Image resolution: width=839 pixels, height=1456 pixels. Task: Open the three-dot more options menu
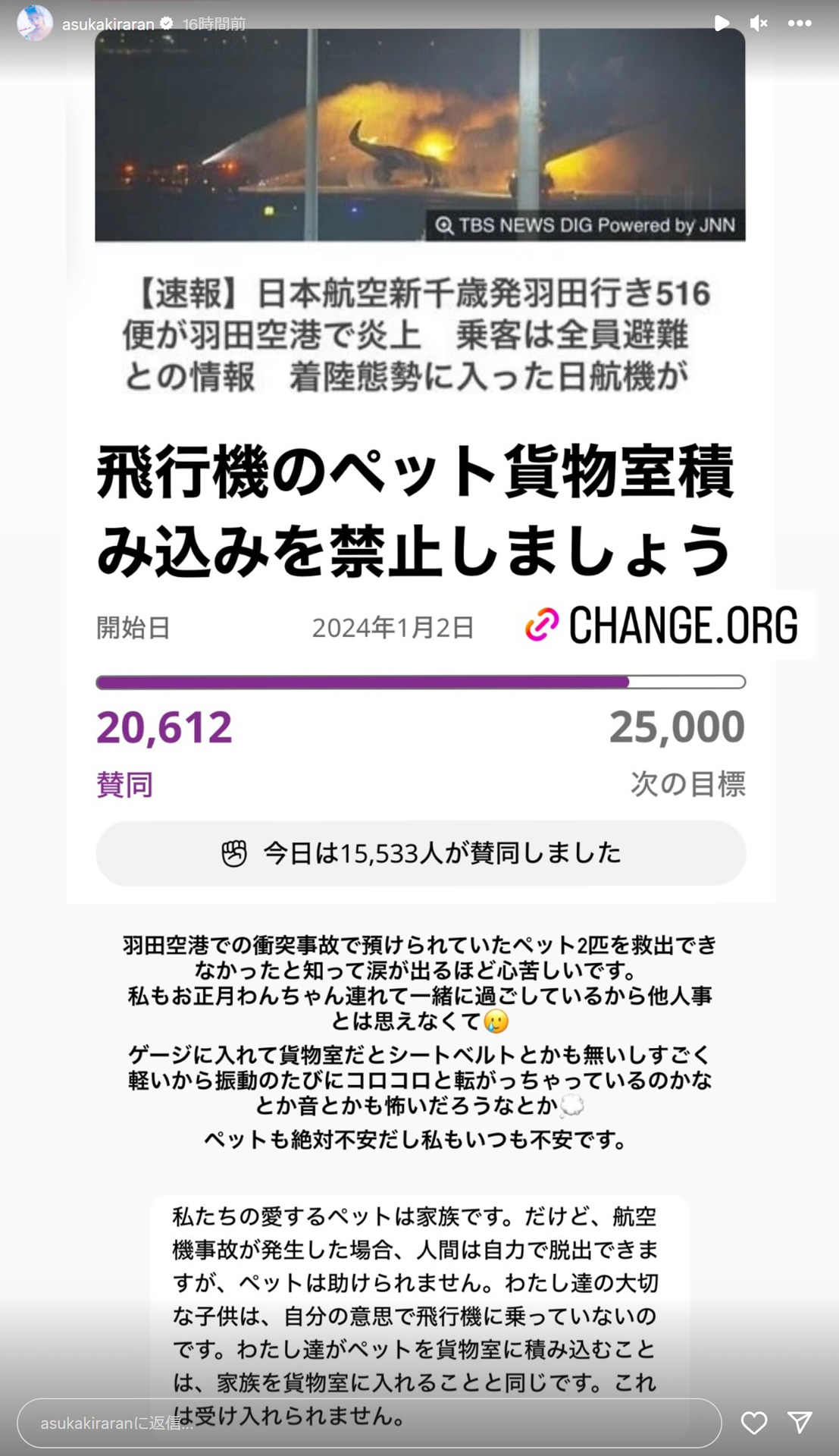pyautogui.click(x=800, y=24)
